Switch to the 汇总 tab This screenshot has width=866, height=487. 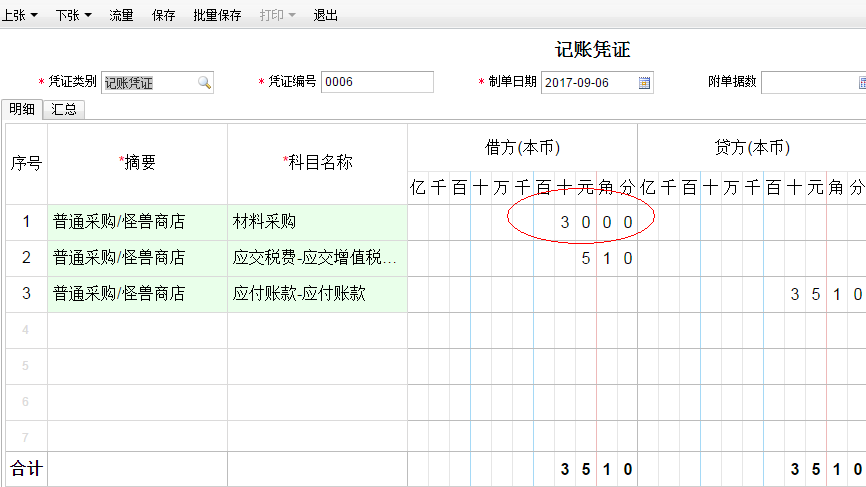(64, 110)
